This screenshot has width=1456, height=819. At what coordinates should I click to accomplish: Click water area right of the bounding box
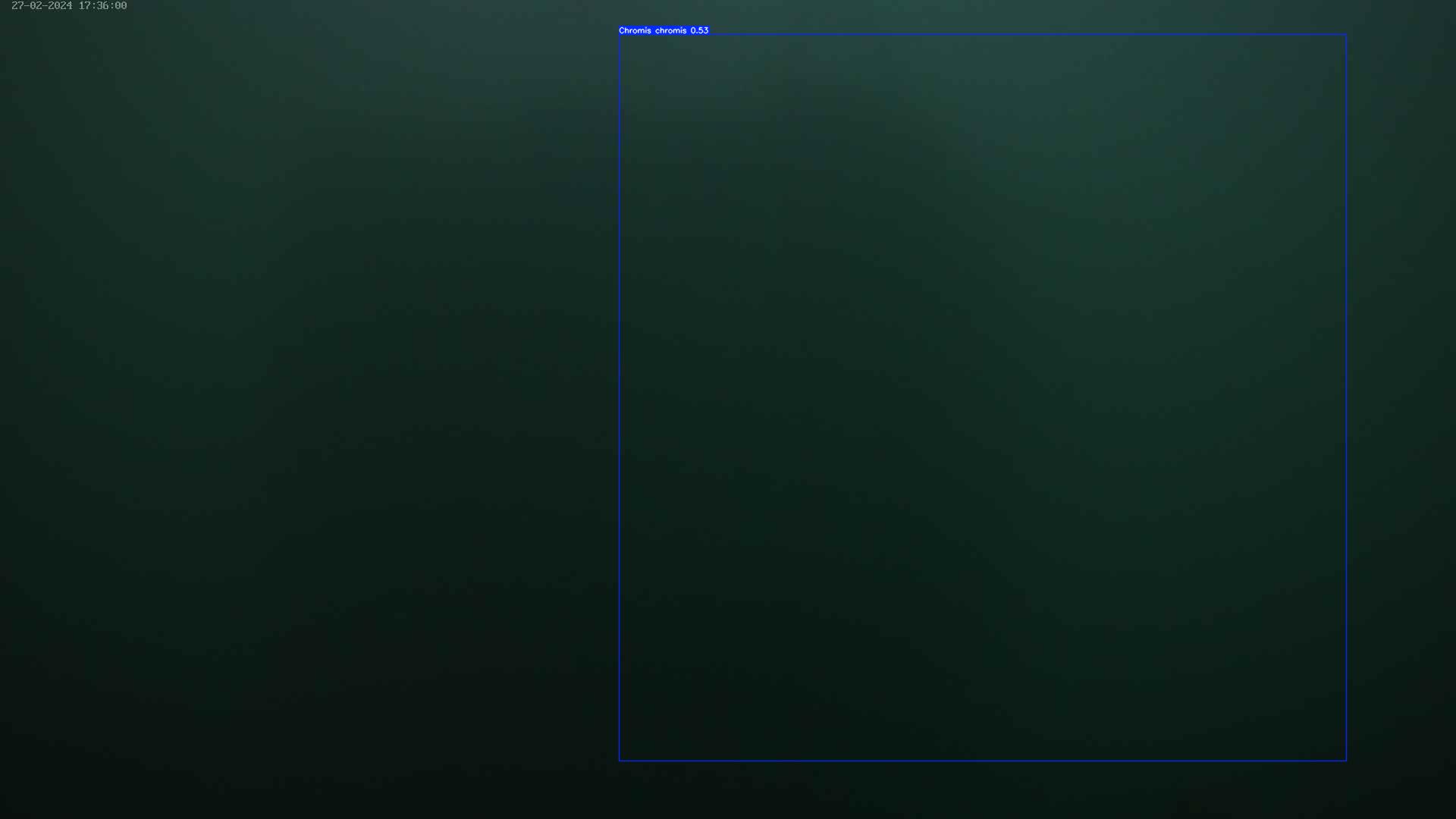1403,409
